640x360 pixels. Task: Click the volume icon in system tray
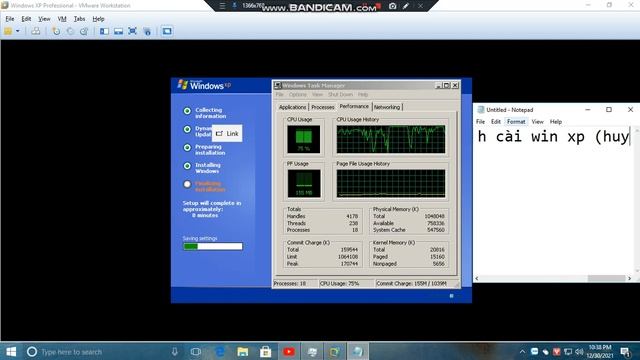[x=579, y=351]
